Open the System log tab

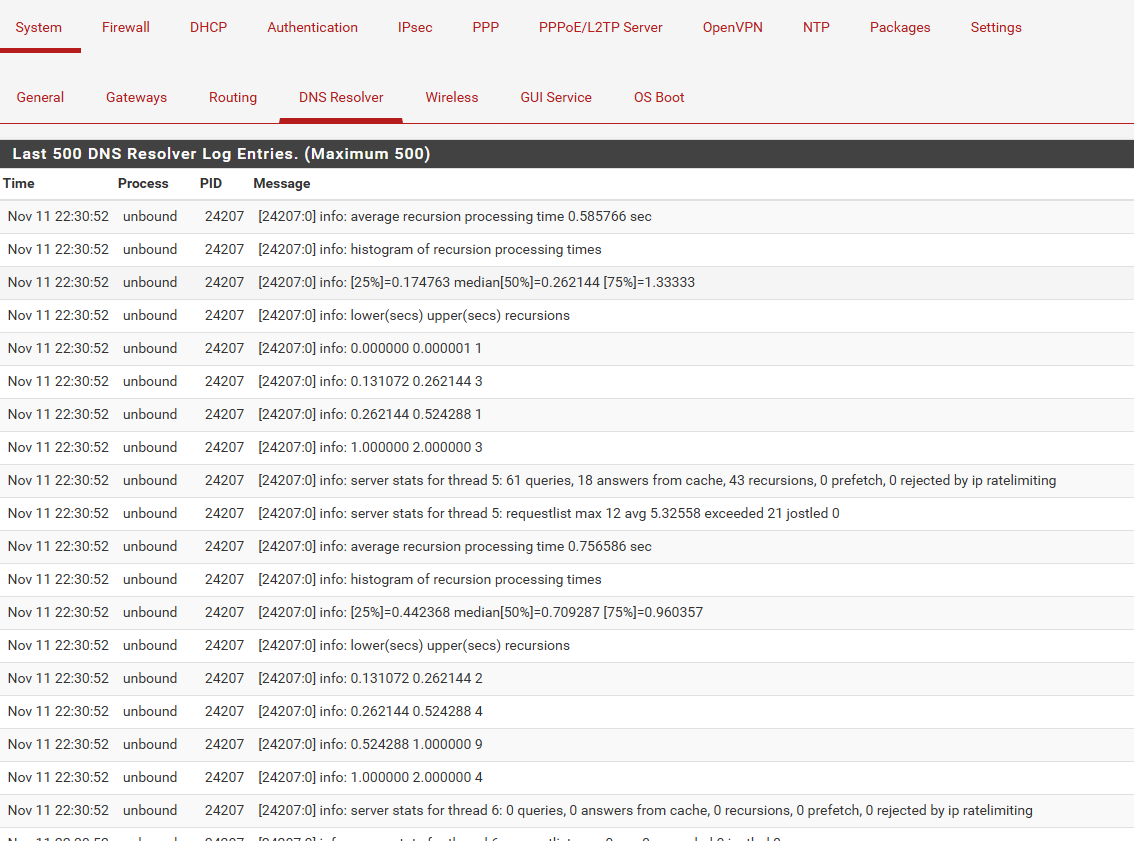pyautogui.click(x=39, y=27)
